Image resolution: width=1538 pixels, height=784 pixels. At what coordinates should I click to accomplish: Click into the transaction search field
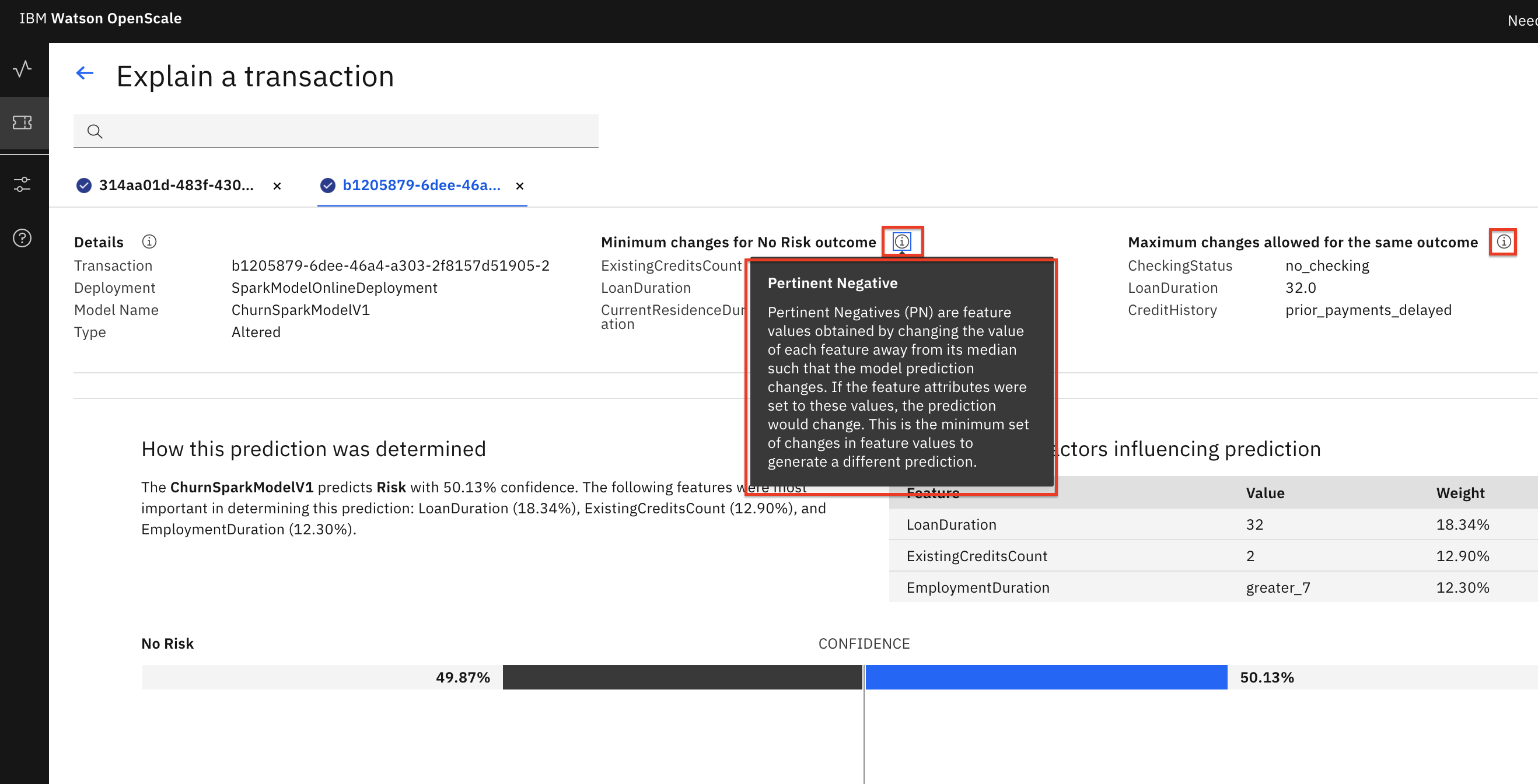(x=347, y=131)
